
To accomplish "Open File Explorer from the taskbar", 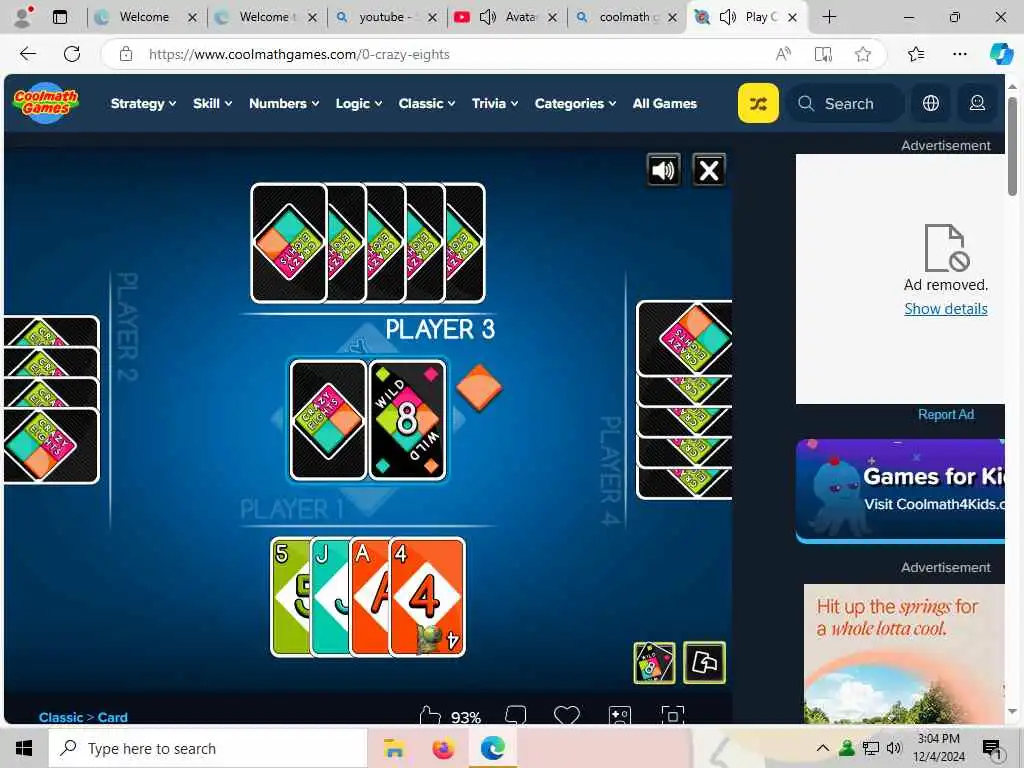I will (x=394, y=748).
